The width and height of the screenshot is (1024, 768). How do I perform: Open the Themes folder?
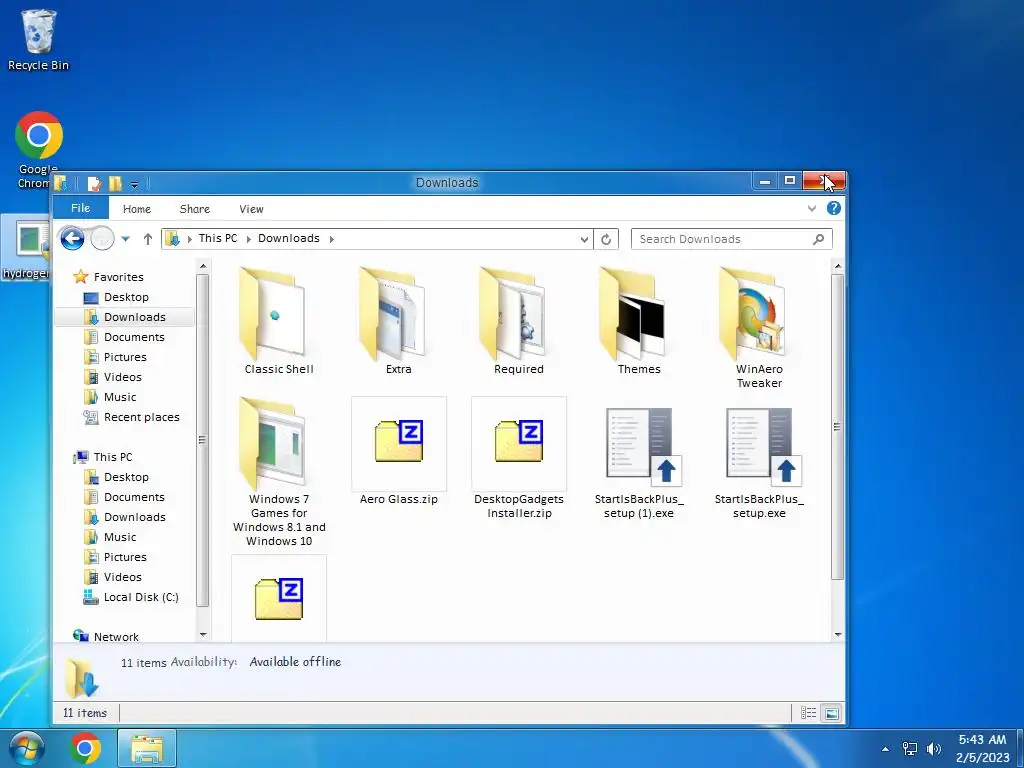pyautogui.click(x=639, y=320)
